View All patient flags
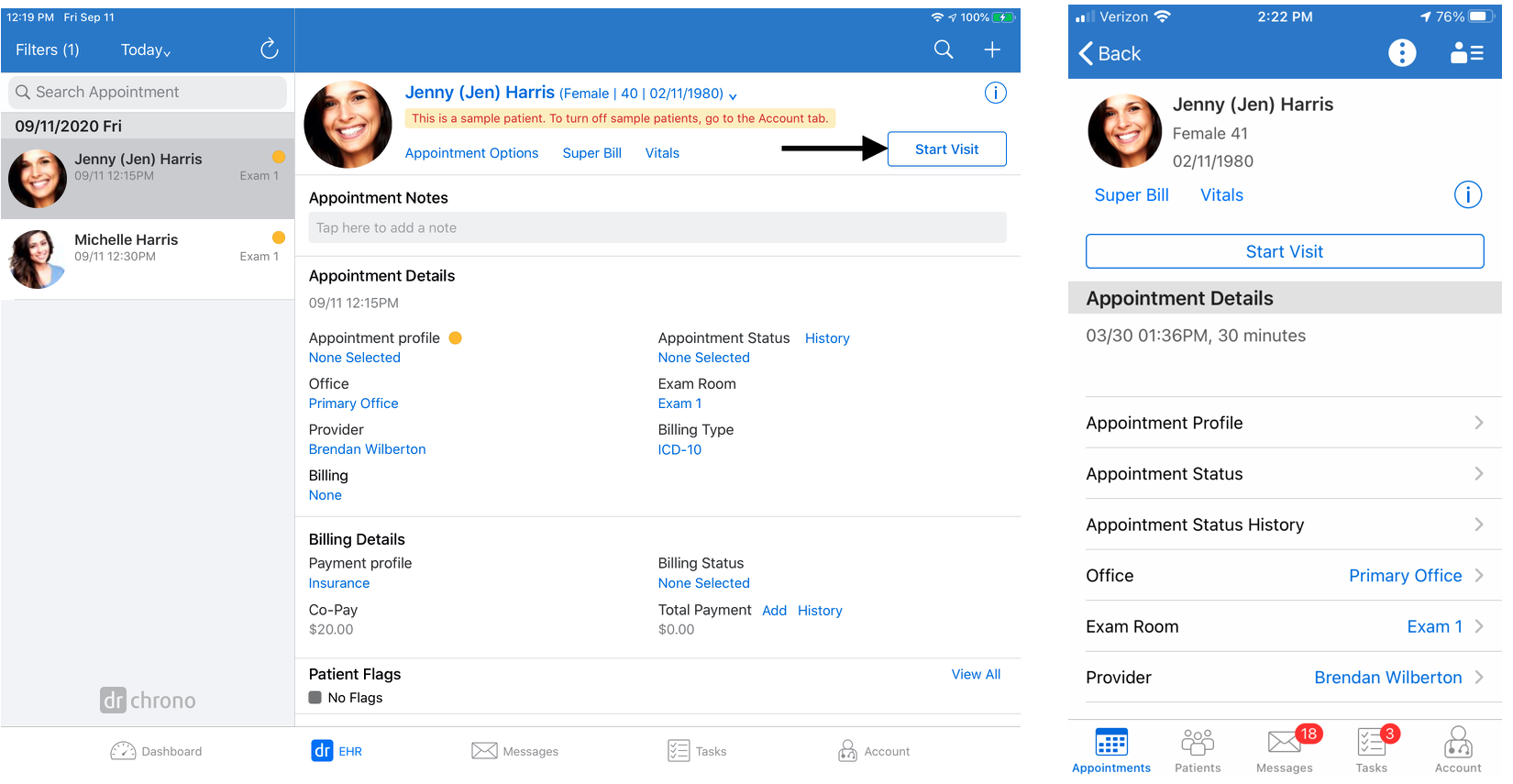This screenshot has height=784, width=1513. (x=976, y=674)
